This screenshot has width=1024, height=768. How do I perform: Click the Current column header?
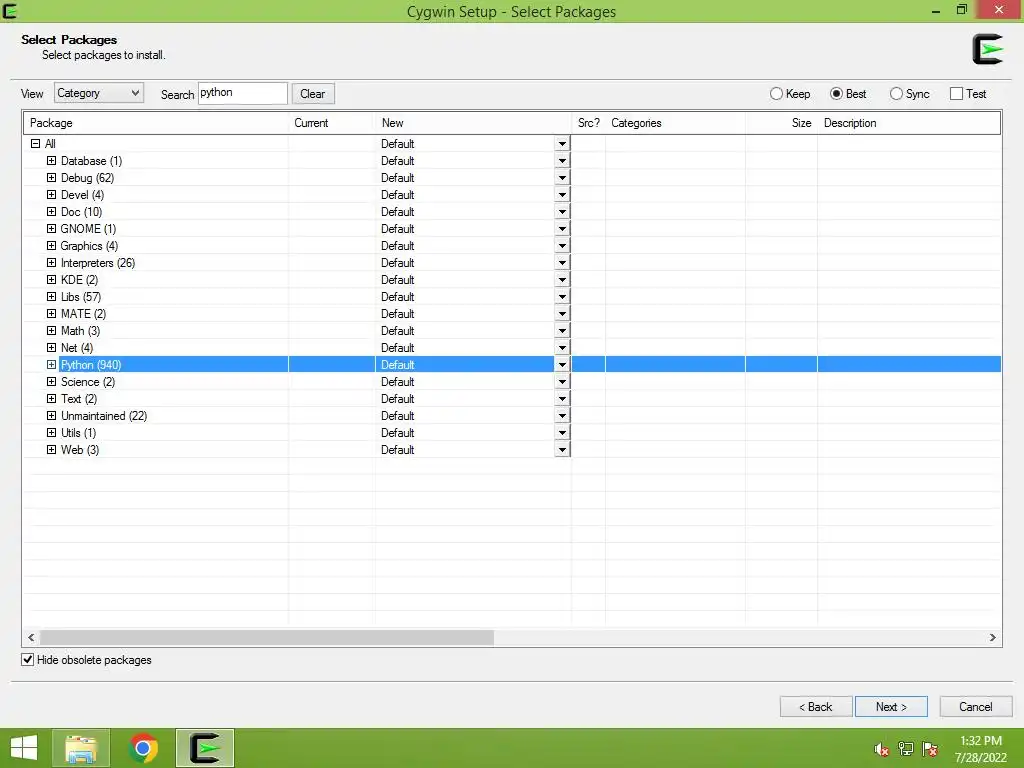click(332, 123)
